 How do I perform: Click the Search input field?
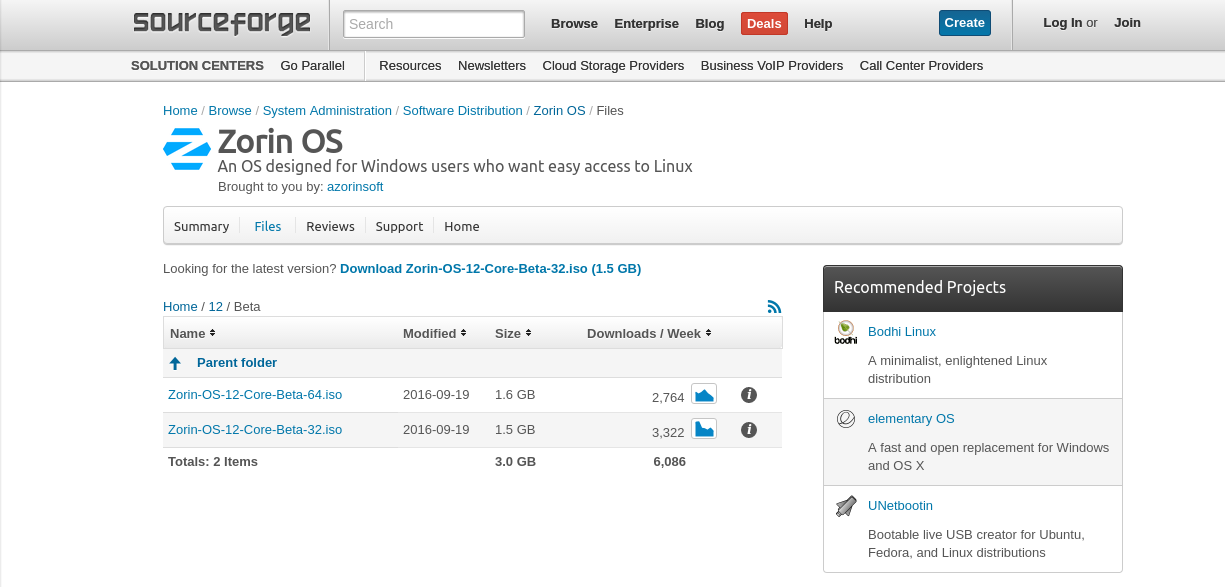click(x=434, y=24)
